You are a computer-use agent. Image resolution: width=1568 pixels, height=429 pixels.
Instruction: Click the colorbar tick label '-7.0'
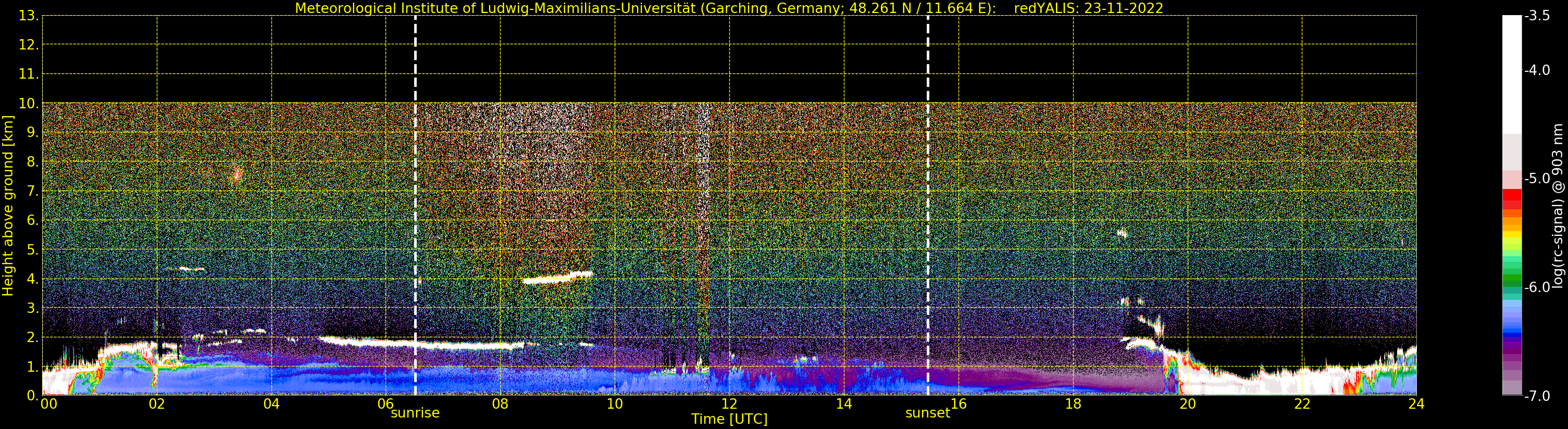pos(1537,396)
